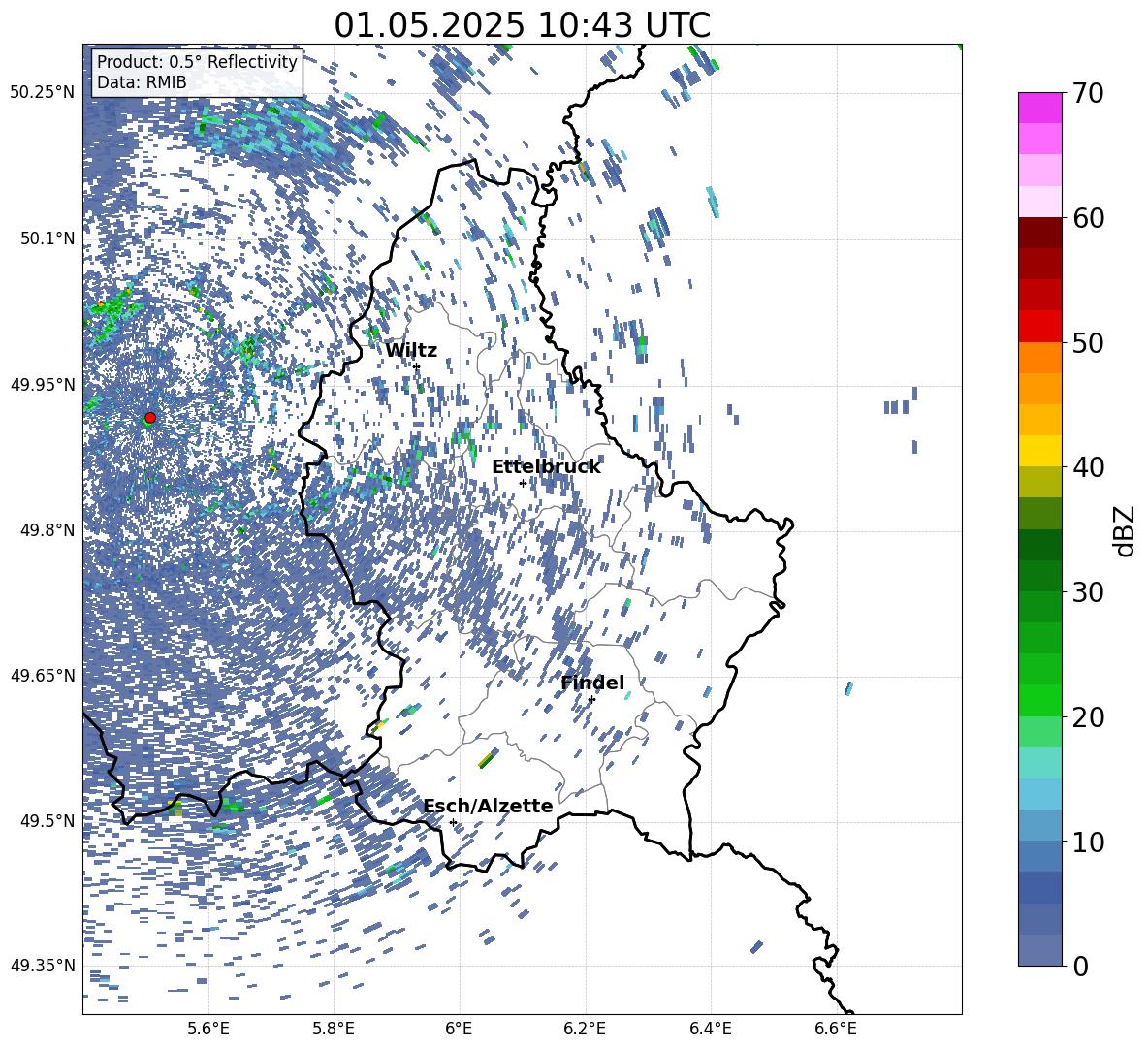This screenshot has width=1148, height=1048.
Task: Click the 50.25°N latitude label
Action: click(x=43, y=93)
